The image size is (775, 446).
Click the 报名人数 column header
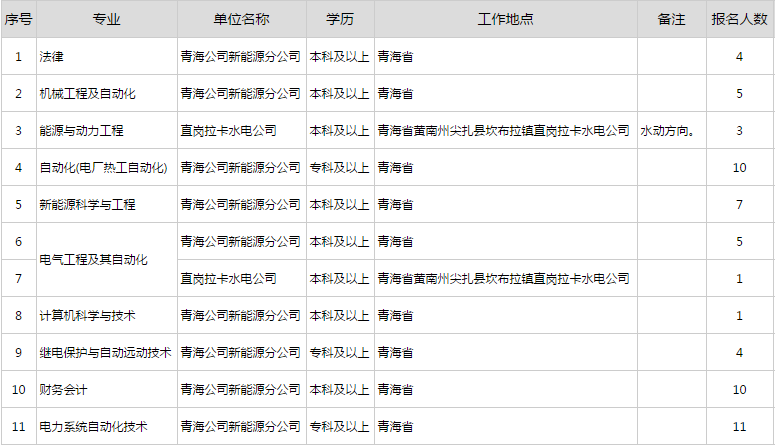pyautogui.click(x=739, y=20)
